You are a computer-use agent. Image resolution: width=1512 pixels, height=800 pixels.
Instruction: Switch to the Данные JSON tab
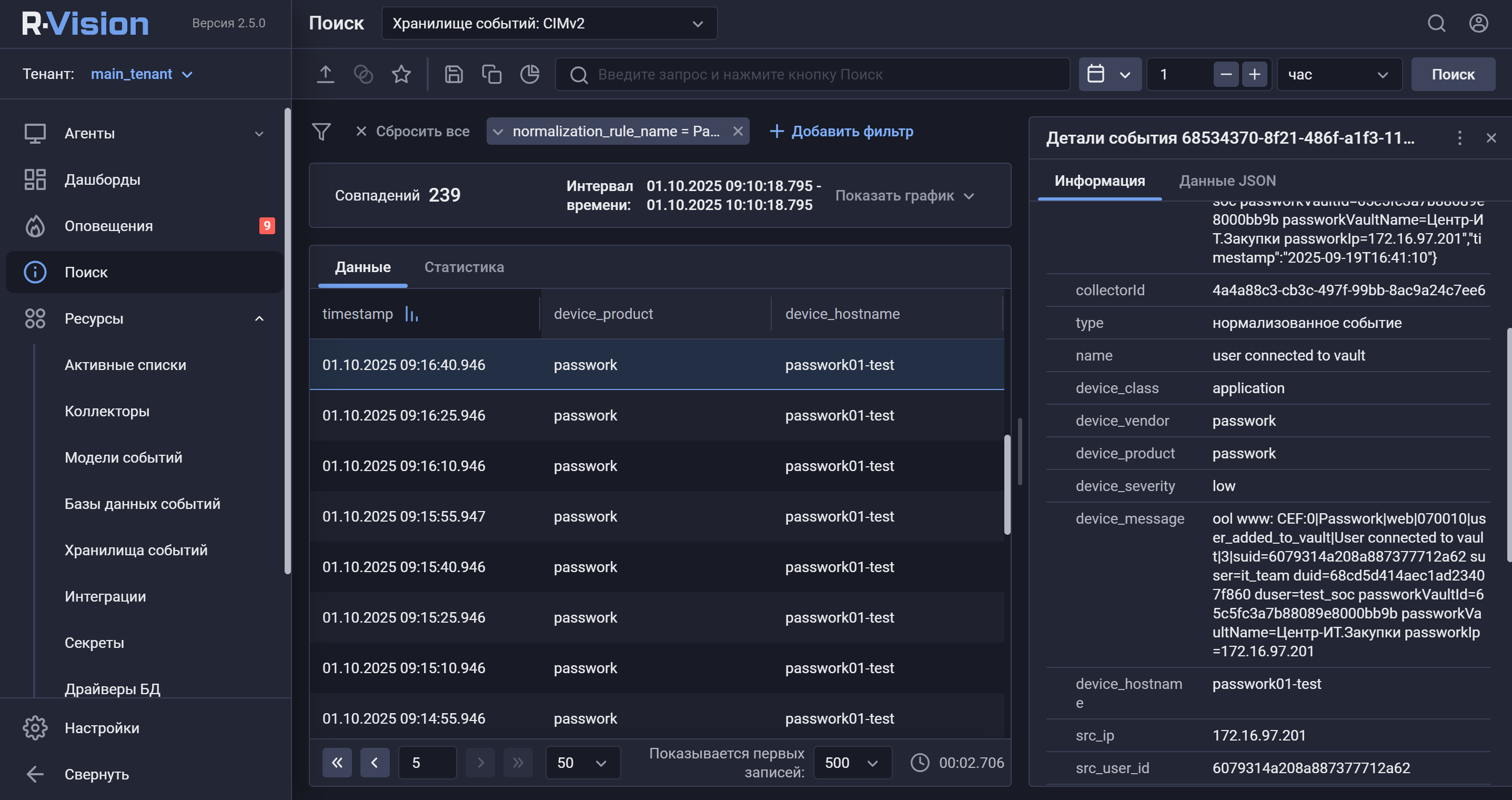pyautogui.click(x=1227, y=181)
